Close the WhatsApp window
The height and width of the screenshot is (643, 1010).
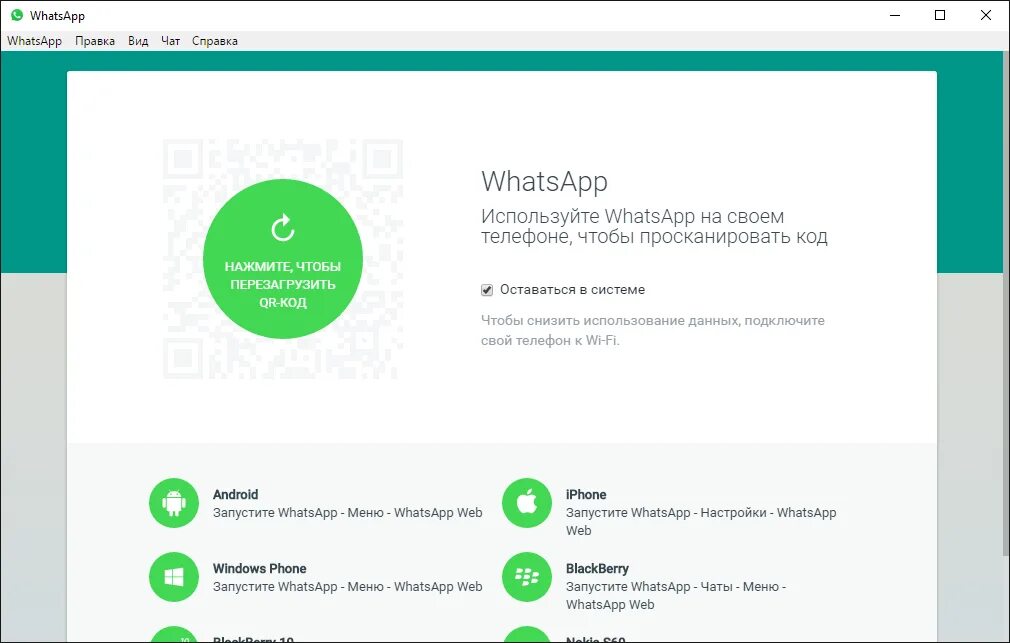986,15
